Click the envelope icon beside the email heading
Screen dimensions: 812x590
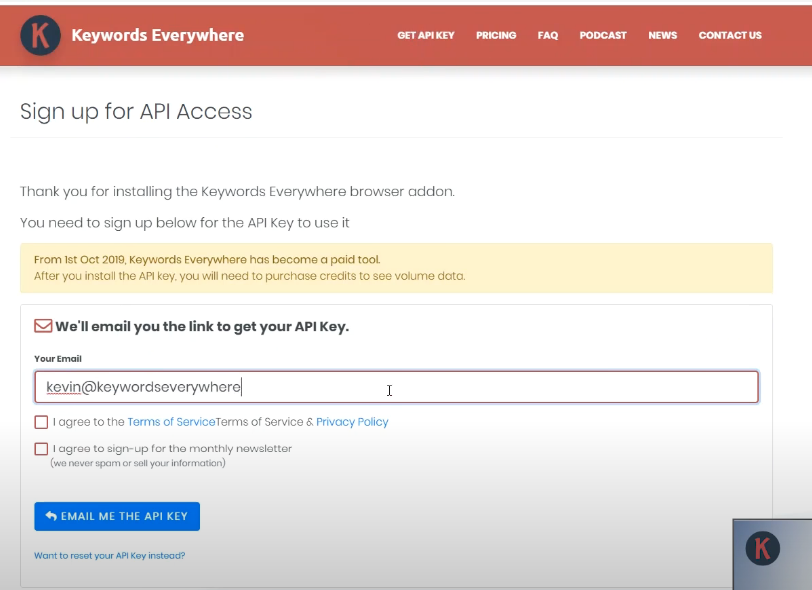43,326
